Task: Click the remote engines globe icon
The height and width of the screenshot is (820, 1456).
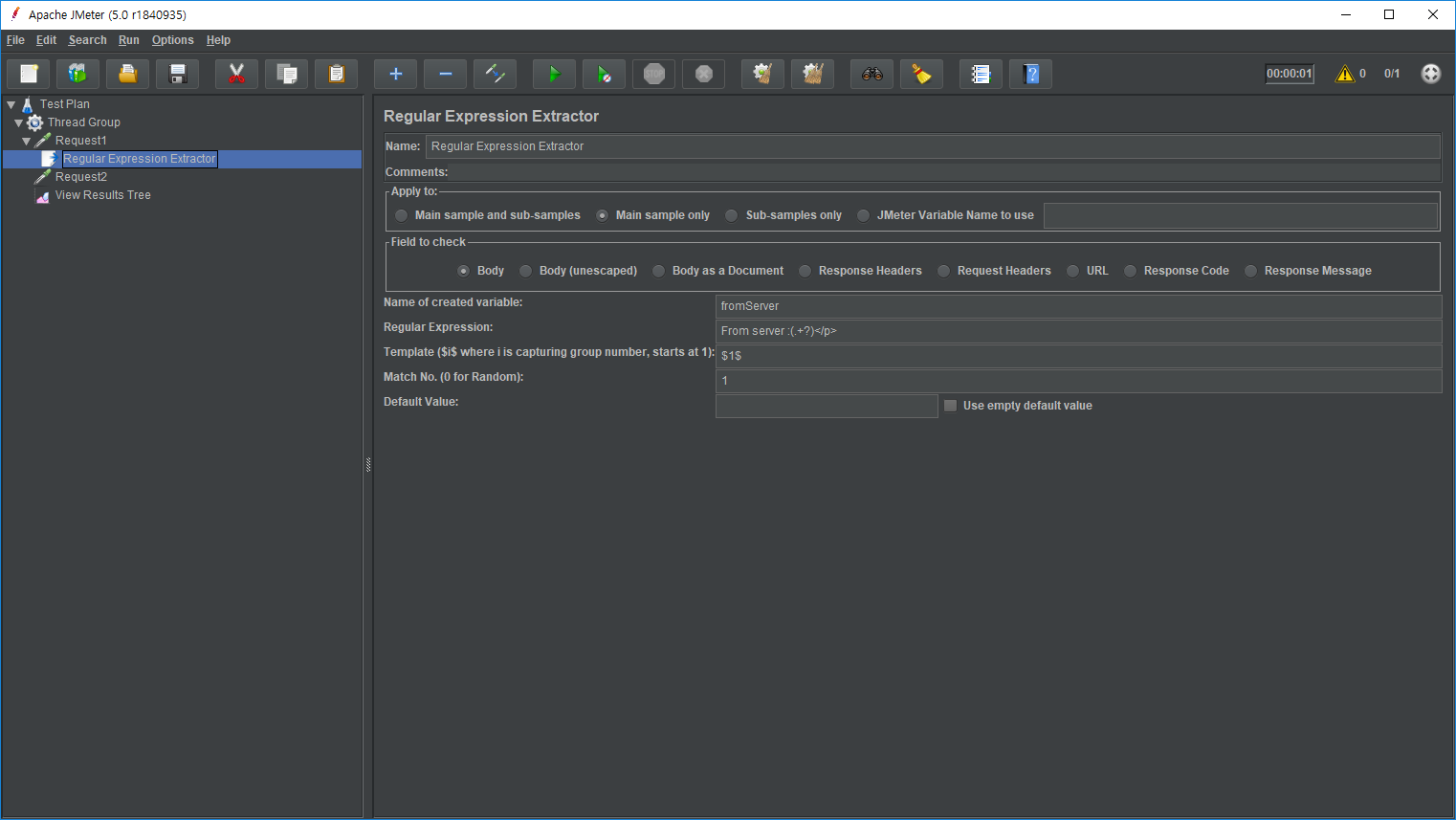Action: click(x=1430, y=74)
